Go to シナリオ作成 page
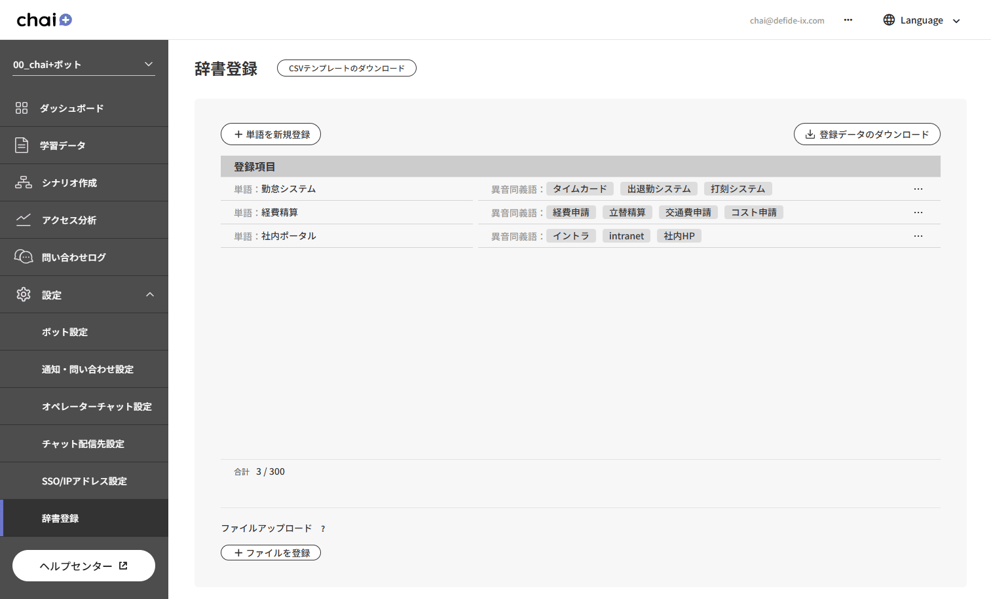This screenshot has width=991, height=599. pyautogui.click(x=84, y=183)
